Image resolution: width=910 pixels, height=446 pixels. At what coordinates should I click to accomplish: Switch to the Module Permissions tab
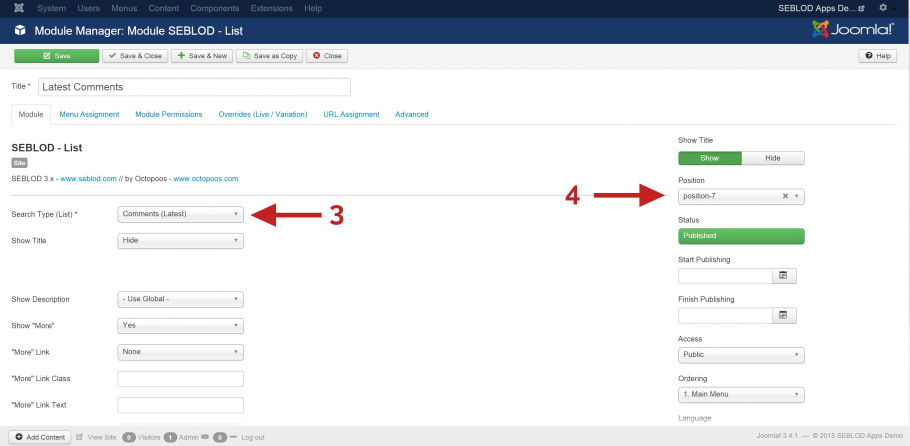point(169,114)
